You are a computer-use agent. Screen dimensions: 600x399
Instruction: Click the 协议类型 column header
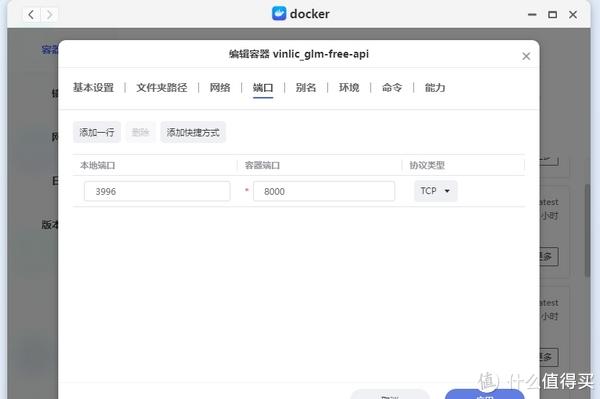pos(427,165)
